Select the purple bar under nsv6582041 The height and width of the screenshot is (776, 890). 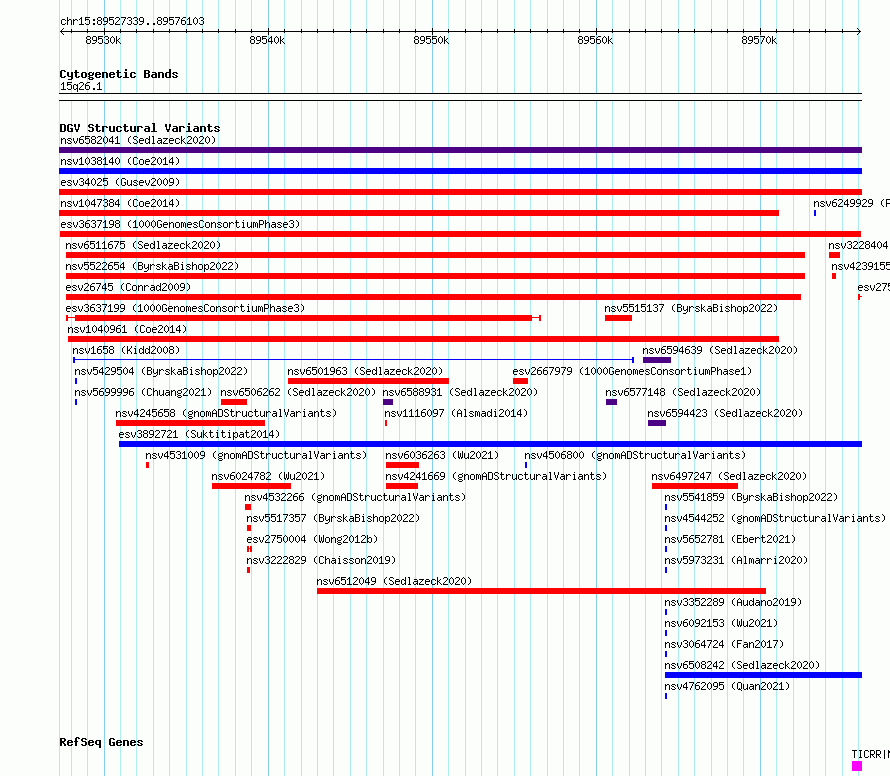pyautogui.click(x=460, y=150)
